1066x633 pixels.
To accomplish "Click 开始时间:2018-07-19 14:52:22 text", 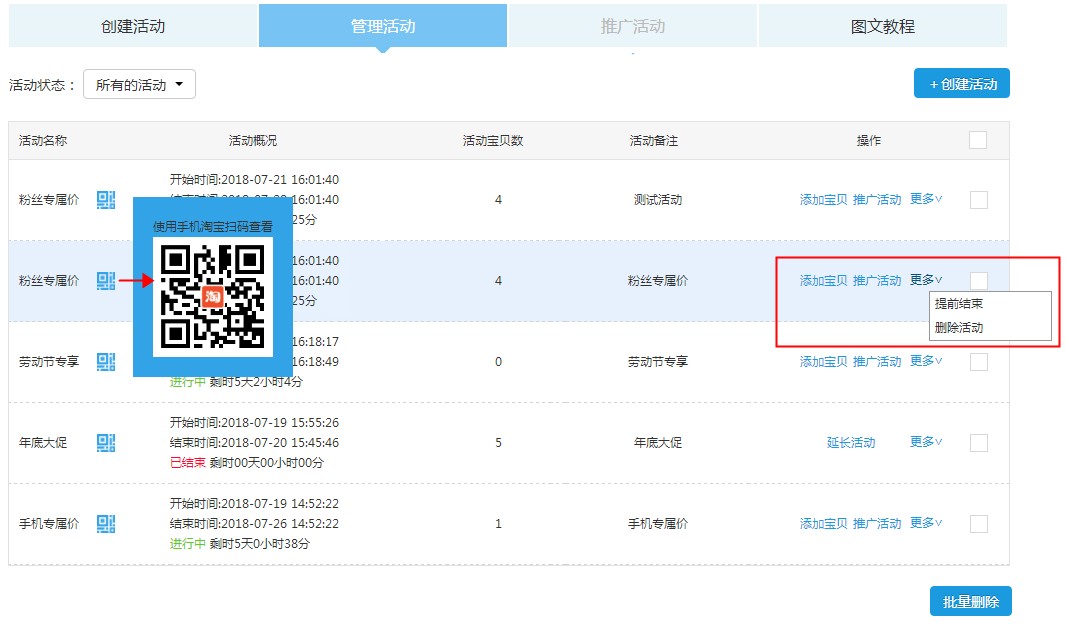I will pos(254,503).
